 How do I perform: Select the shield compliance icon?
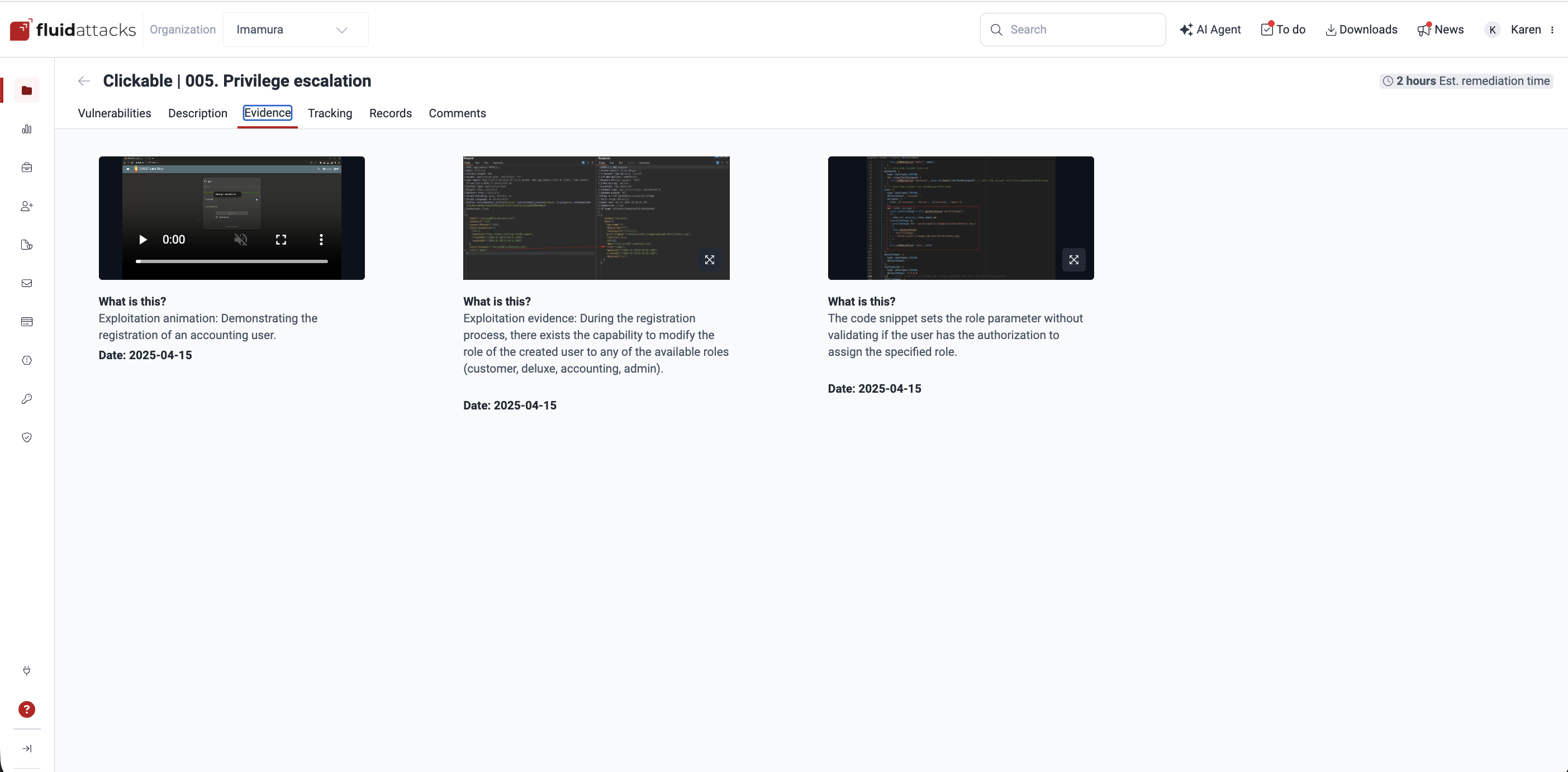(x=27, y=437)
